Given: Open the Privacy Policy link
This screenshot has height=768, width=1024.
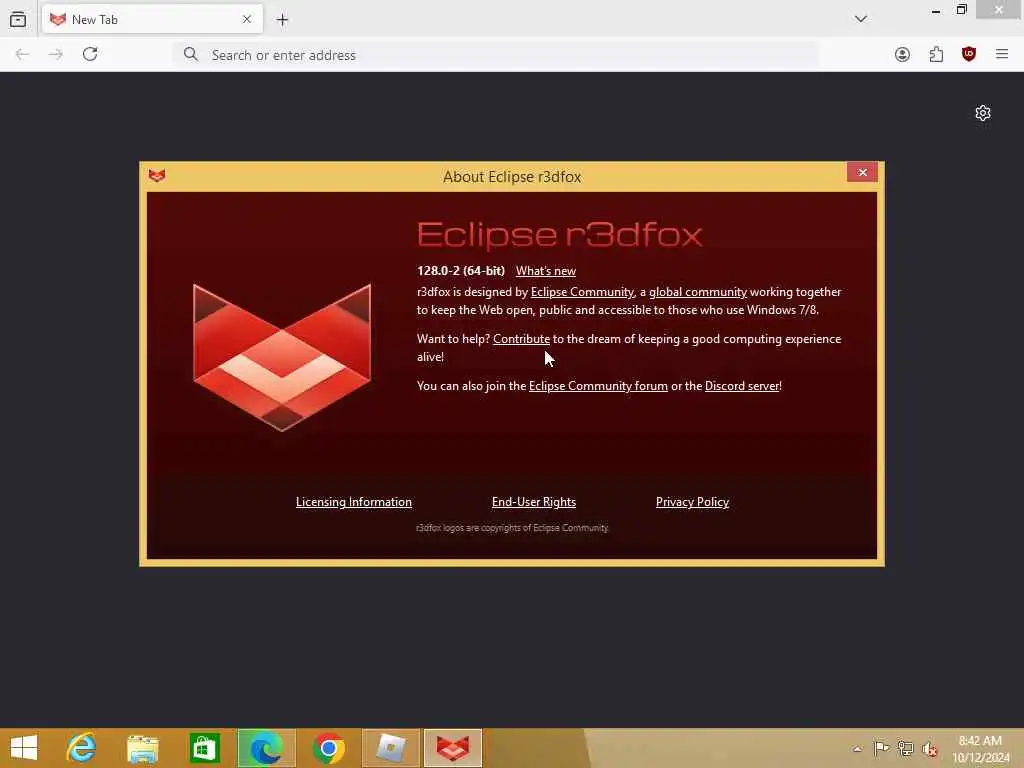Looking at the screenshot, I should click(692, 502).
